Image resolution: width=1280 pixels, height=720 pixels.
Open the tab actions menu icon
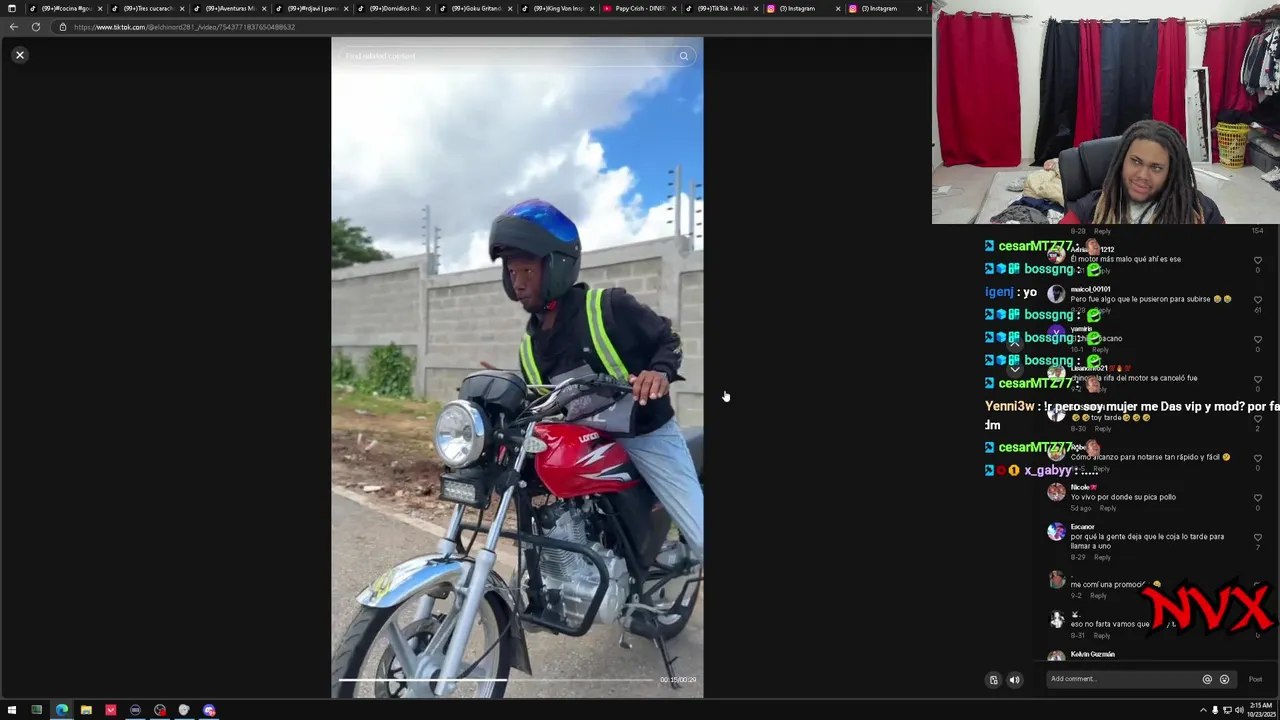click(x=11, y=8)
